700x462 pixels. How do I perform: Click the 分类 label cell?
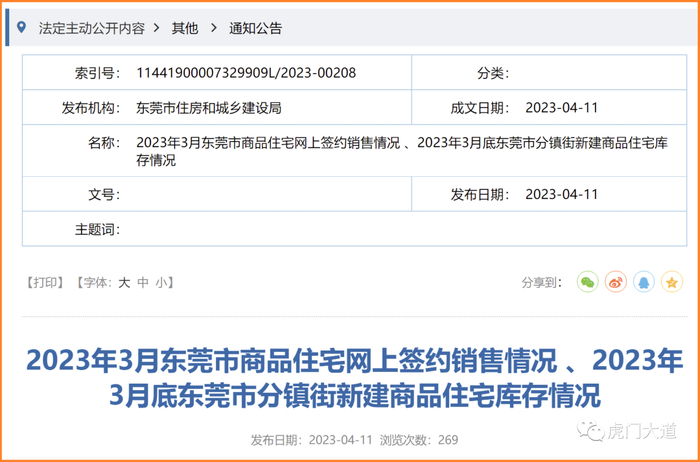(x=493, y=73)
